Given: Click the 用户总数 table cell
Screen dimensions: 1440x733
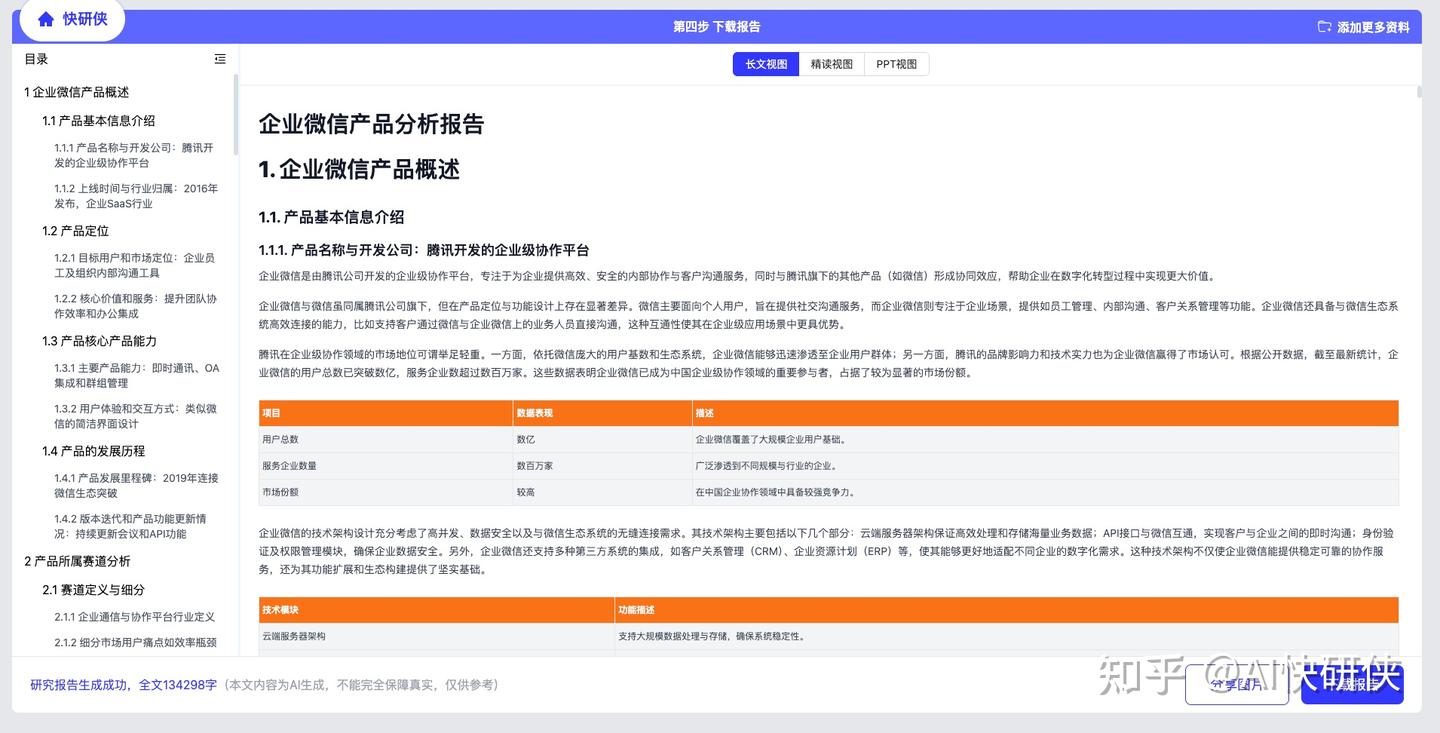Looking at the screenshot, I should click(x=386, y=439).
